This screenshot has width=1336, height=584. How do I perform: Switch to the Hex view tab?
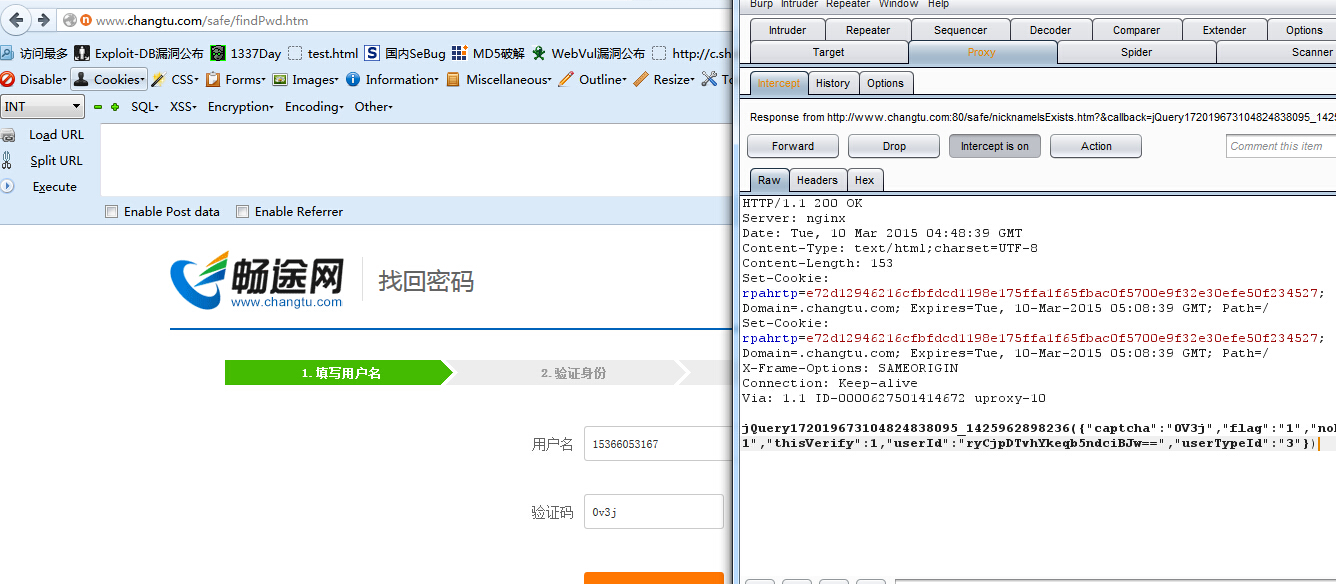(864, 180)
